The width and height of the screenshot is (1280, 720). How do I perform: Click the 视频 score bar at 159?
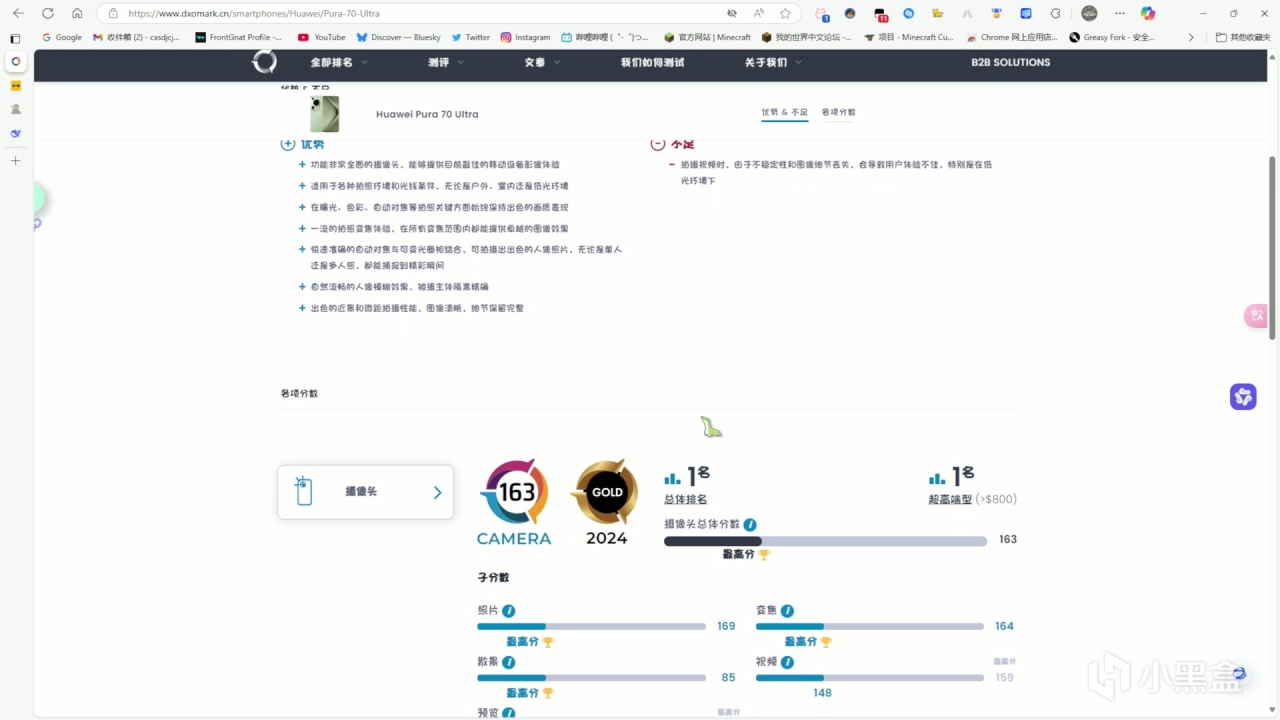pos(869,677)
